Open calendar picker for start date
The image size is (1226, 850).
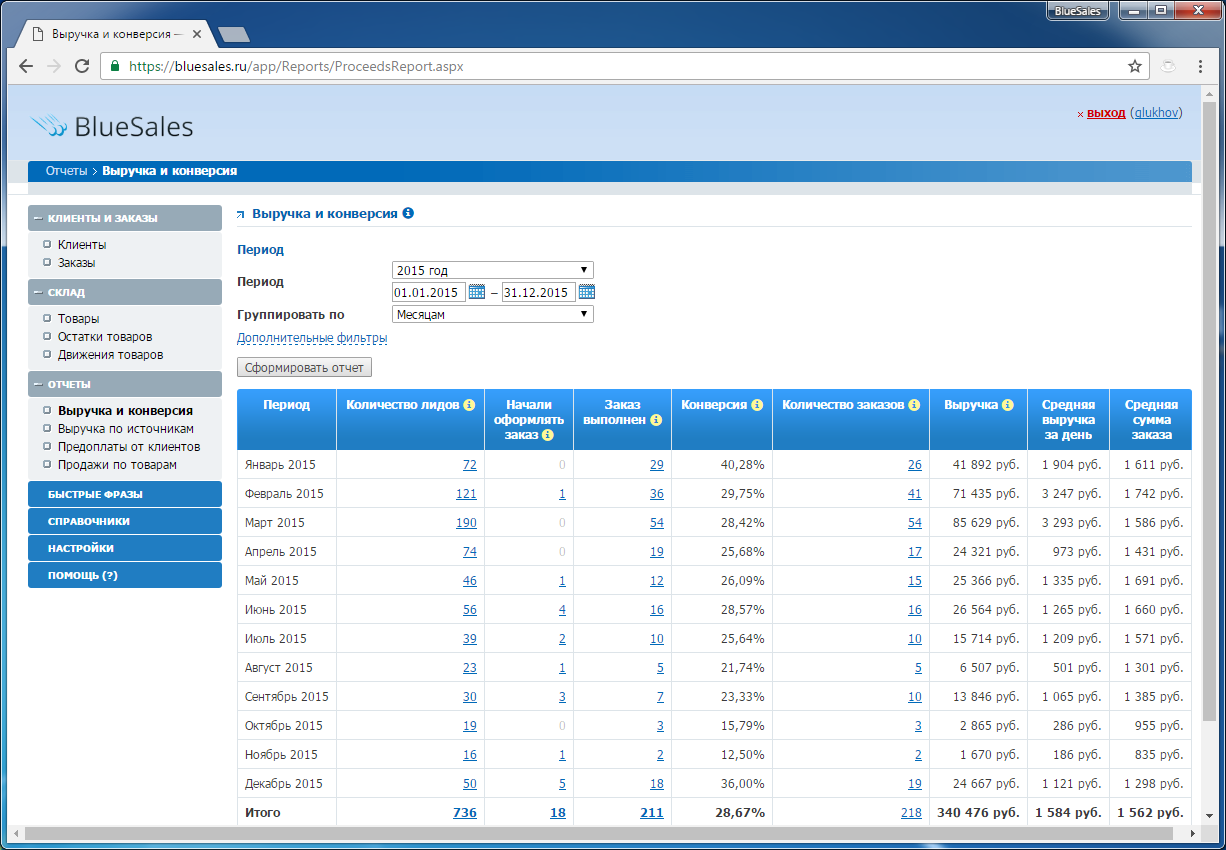pyautogui.click(x=477, y=292)
